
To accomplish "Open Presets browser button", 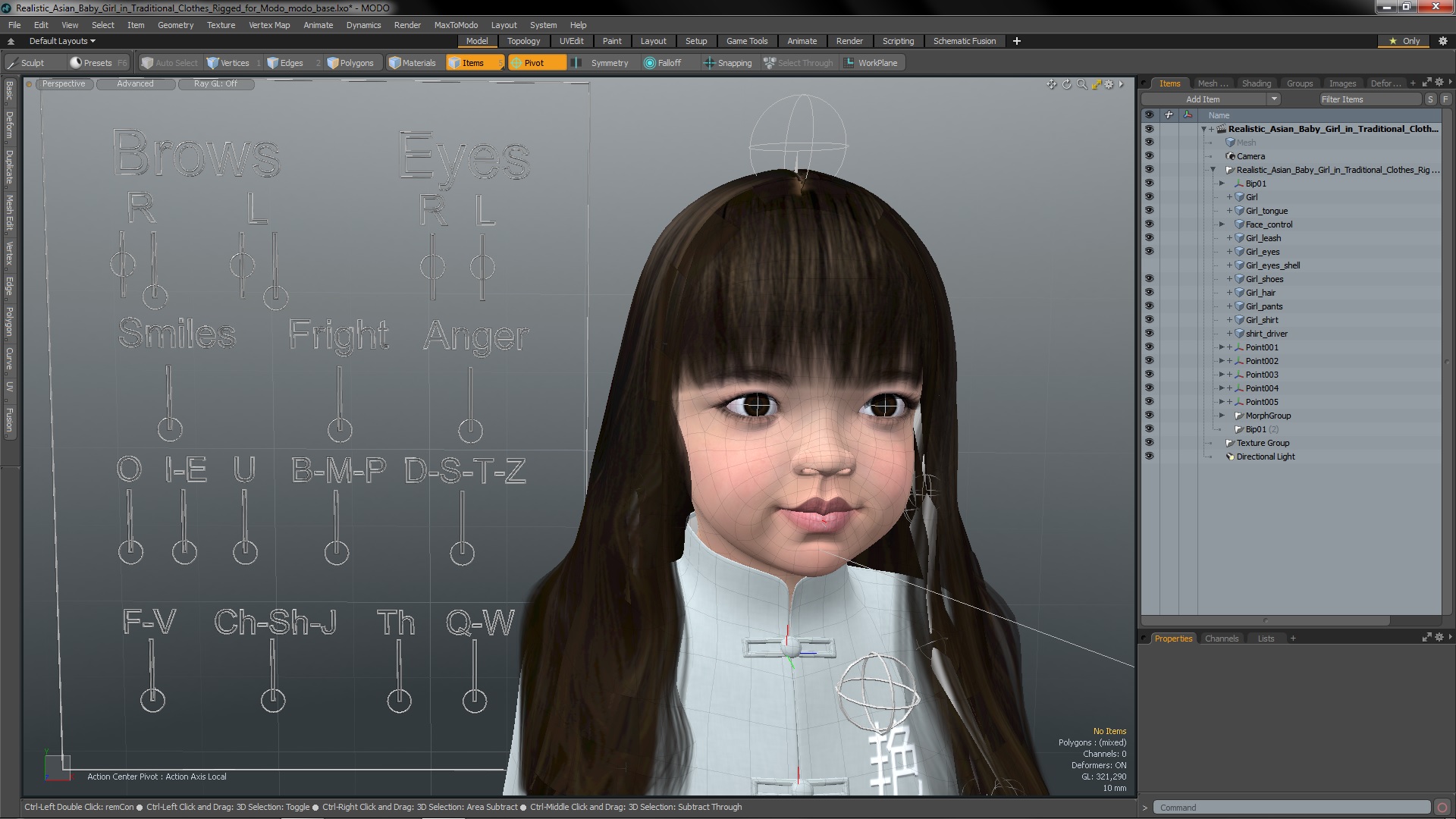I will click(x=98, y=63).
